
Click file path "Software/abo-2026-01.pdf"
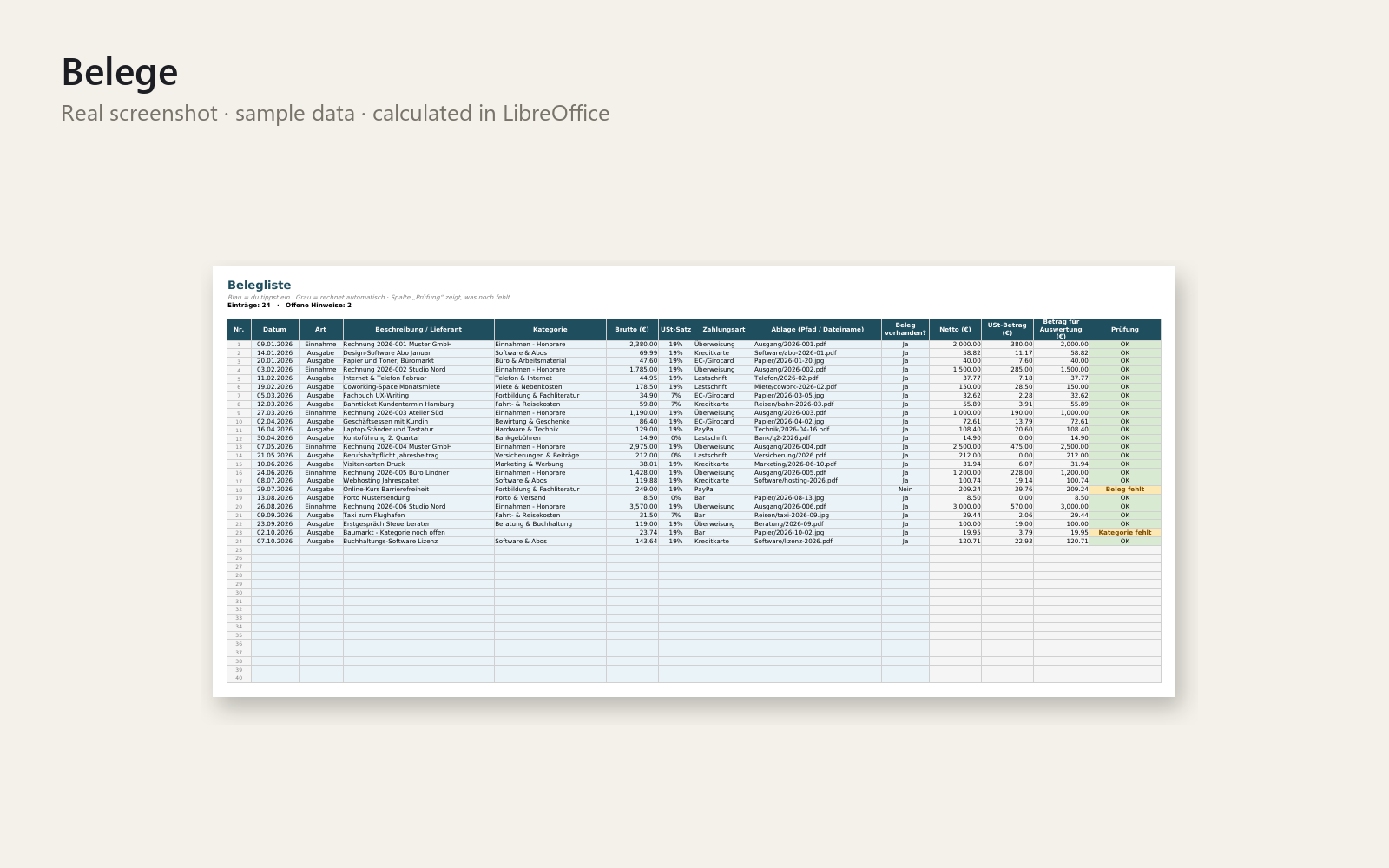point(818,353)
